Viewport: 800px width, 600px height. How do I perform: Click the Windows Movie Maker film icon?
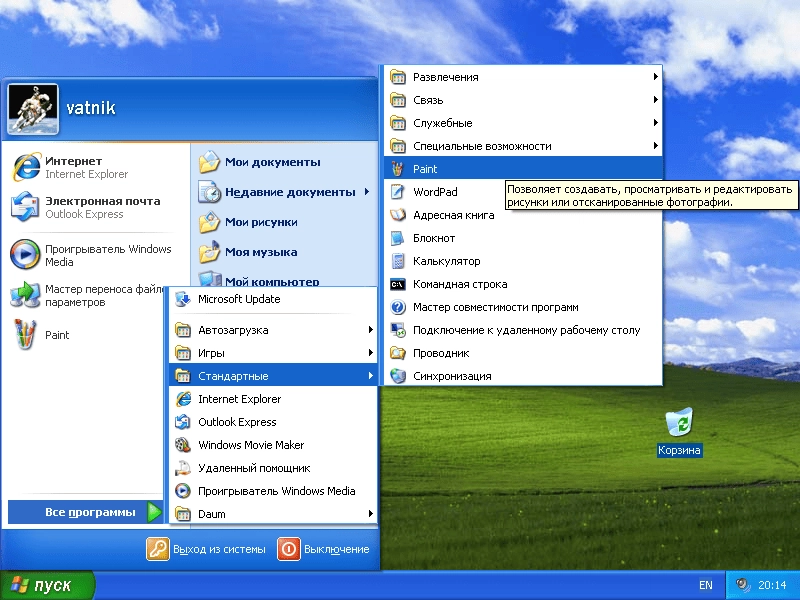pyautogui.click(x=183, y=445)
